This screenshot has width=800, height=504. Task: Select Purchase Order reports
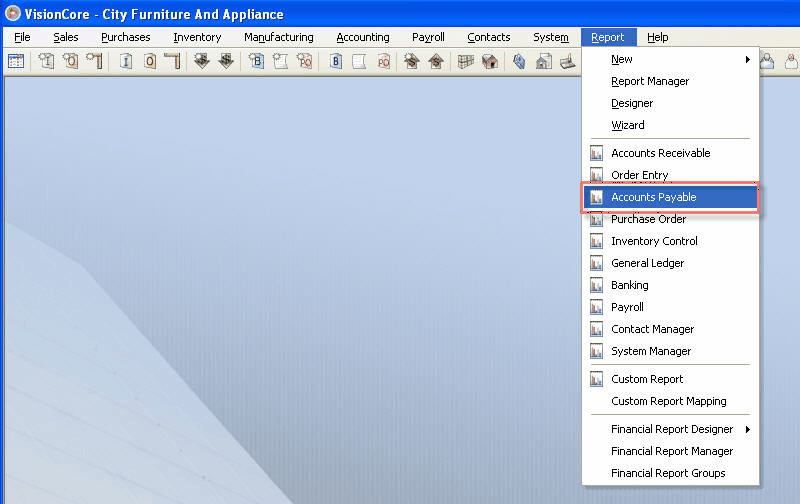click(670, 219)
